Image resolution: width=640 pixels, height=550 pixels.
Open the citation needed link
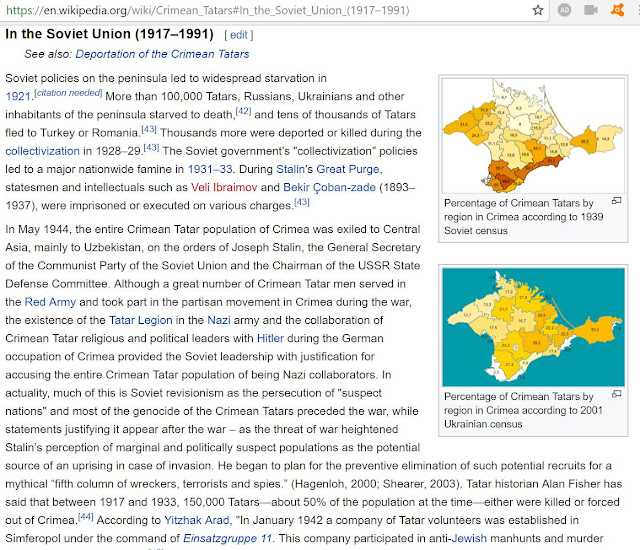click(68, 93)
